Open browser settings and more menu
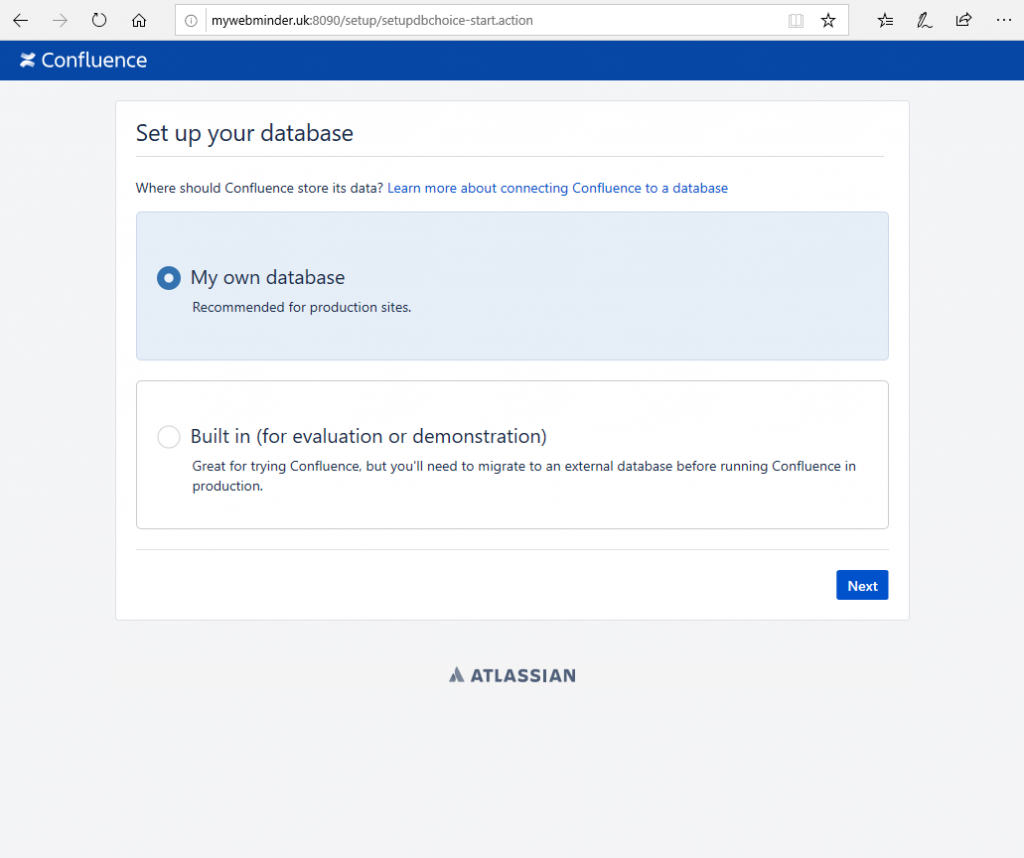The width and height of the screenshot is (1024, 858). coord(1004,20)
